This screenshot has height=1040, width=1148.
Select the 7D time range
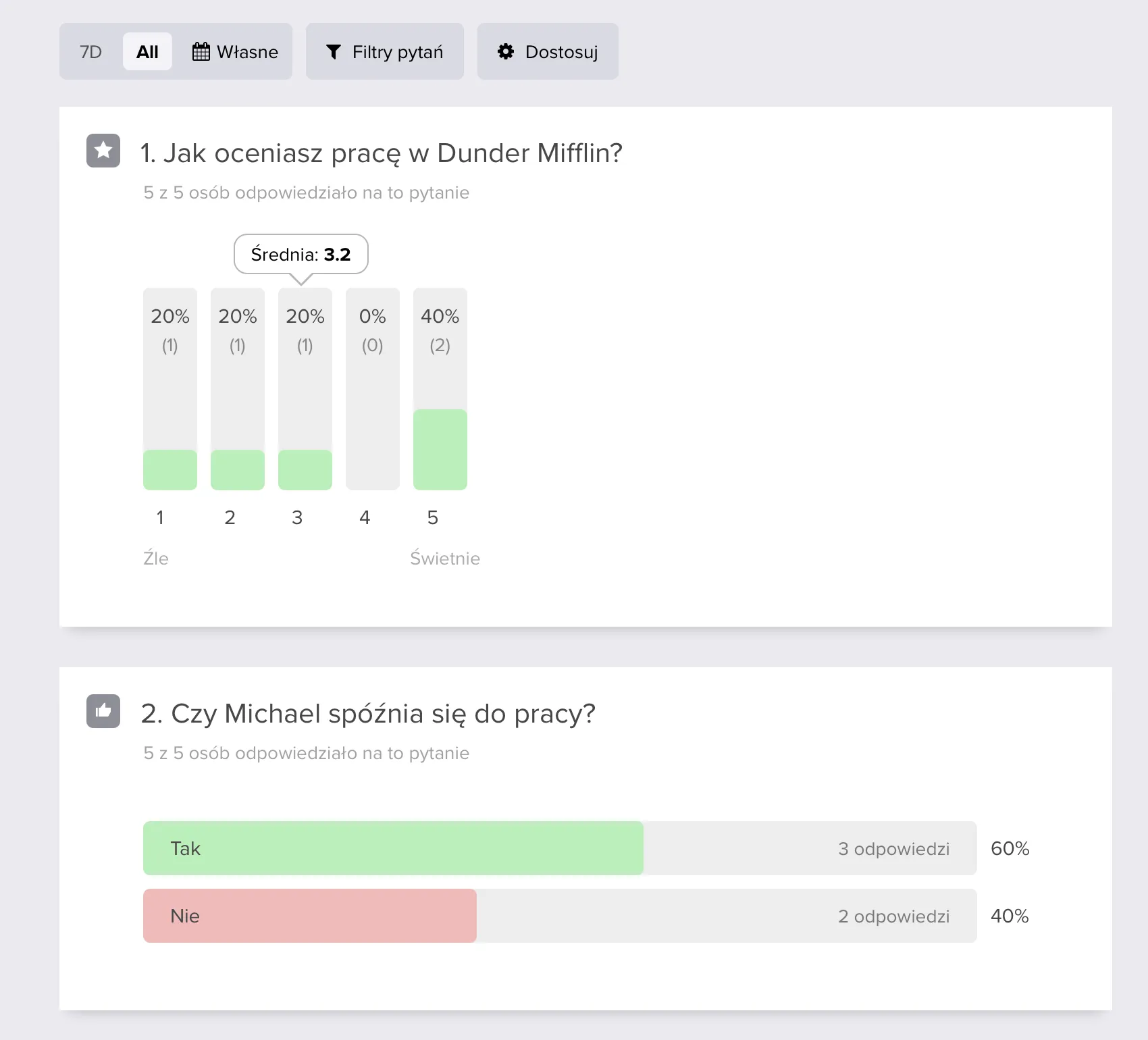[90, 51]
